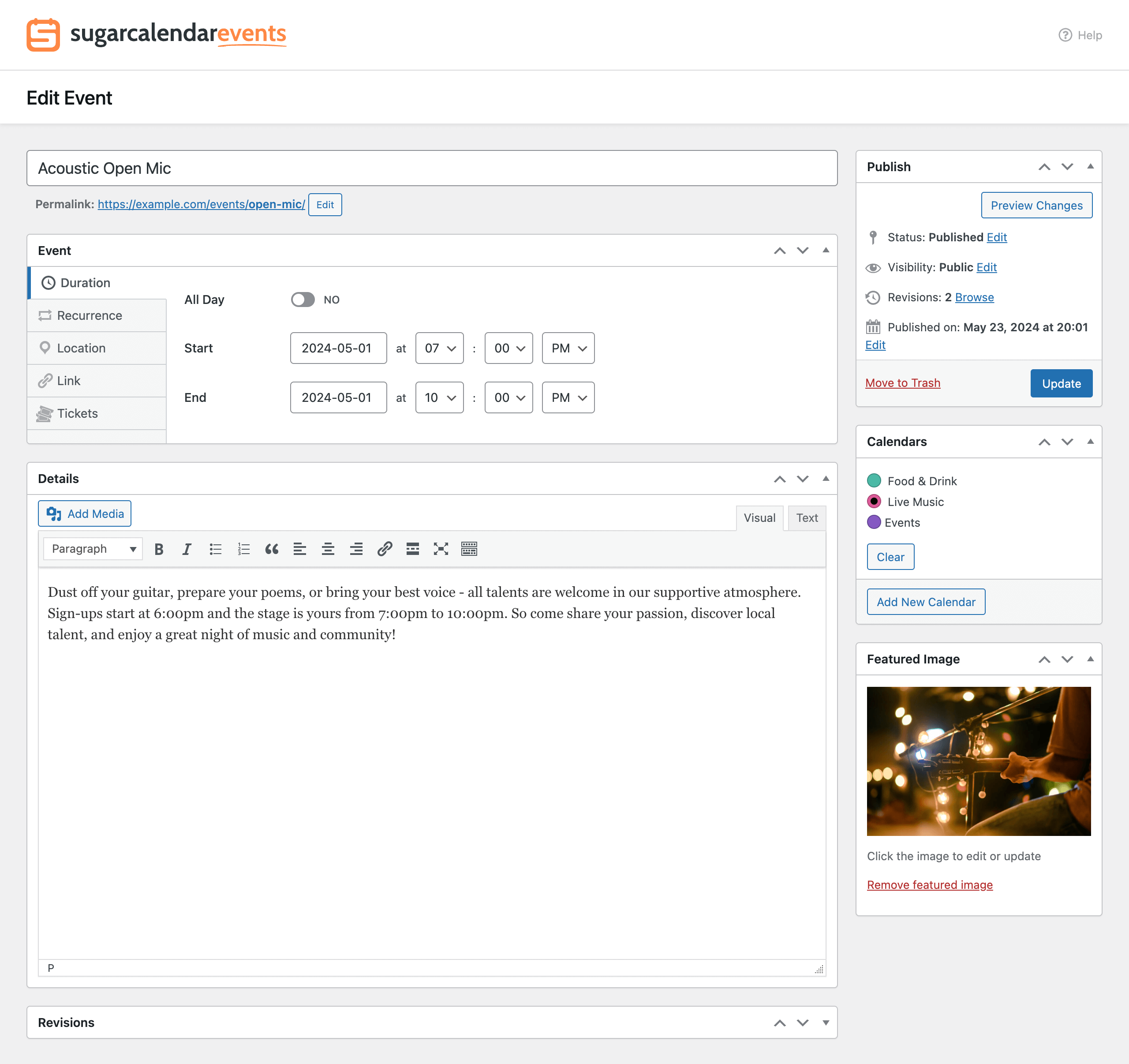Toggle bold formatting in the editor
This screenshot has height=1064, width=1129.
(x=159, y=549)
